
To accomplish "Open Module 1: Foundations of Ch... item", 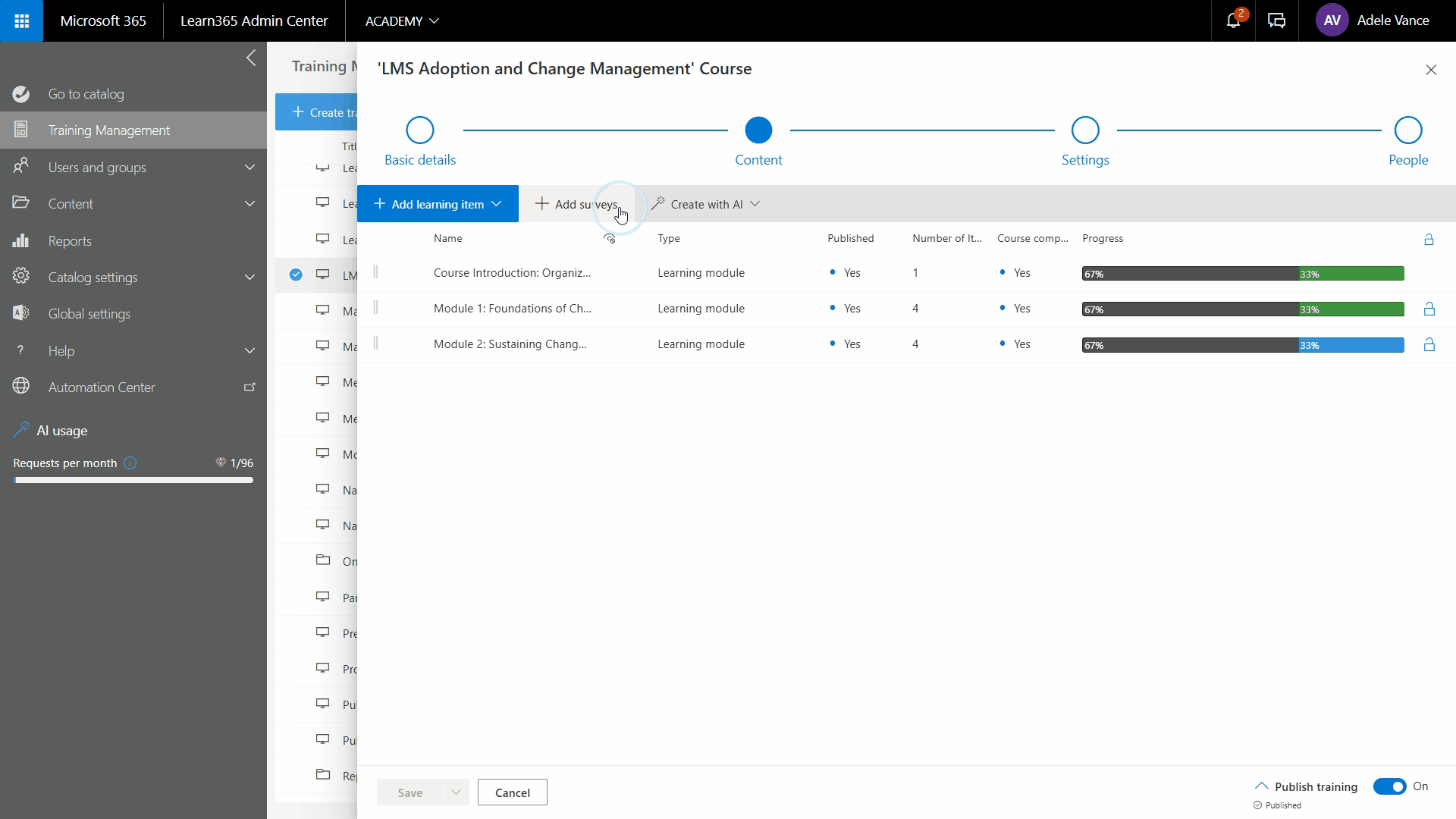I will [x=513, y=308].
